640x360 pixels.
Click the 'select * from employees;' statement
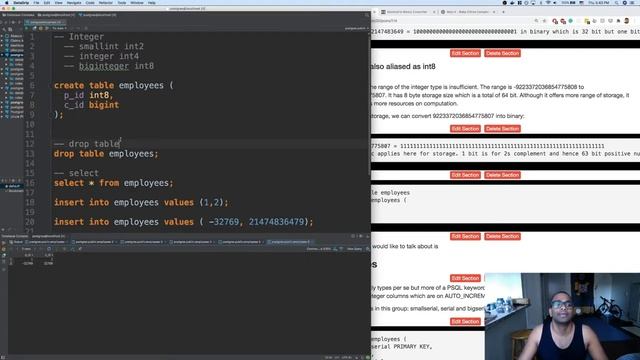coord(113,183)
